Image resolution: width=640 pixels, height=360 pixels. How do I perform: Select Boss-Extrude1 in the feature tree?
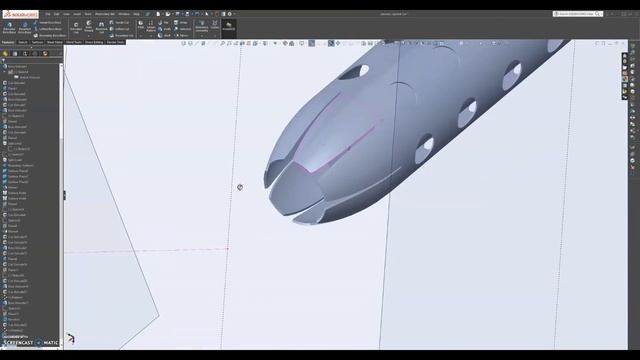16,66
